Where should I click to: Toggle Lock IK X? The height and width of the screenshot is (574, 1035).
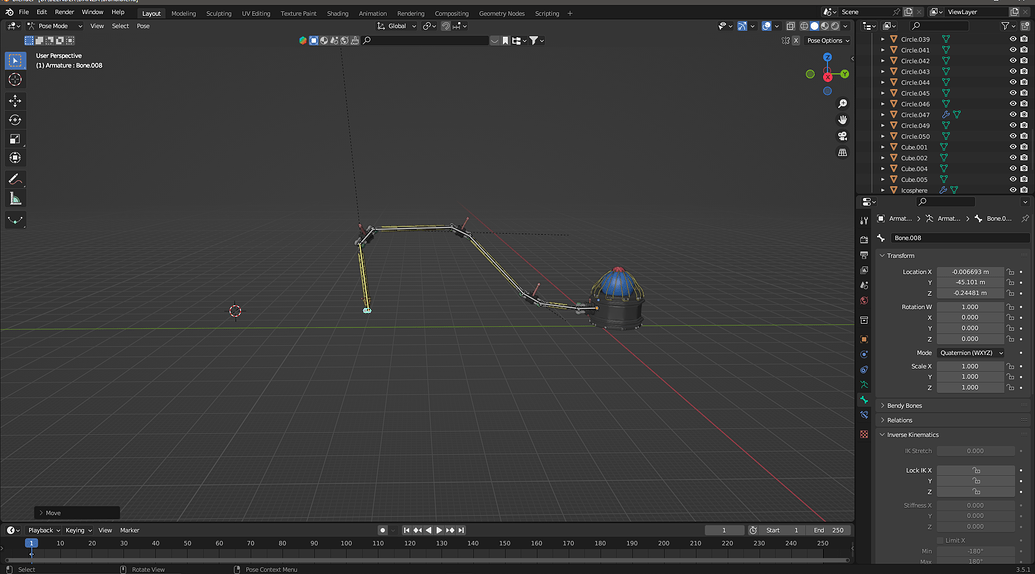point(976,470)
